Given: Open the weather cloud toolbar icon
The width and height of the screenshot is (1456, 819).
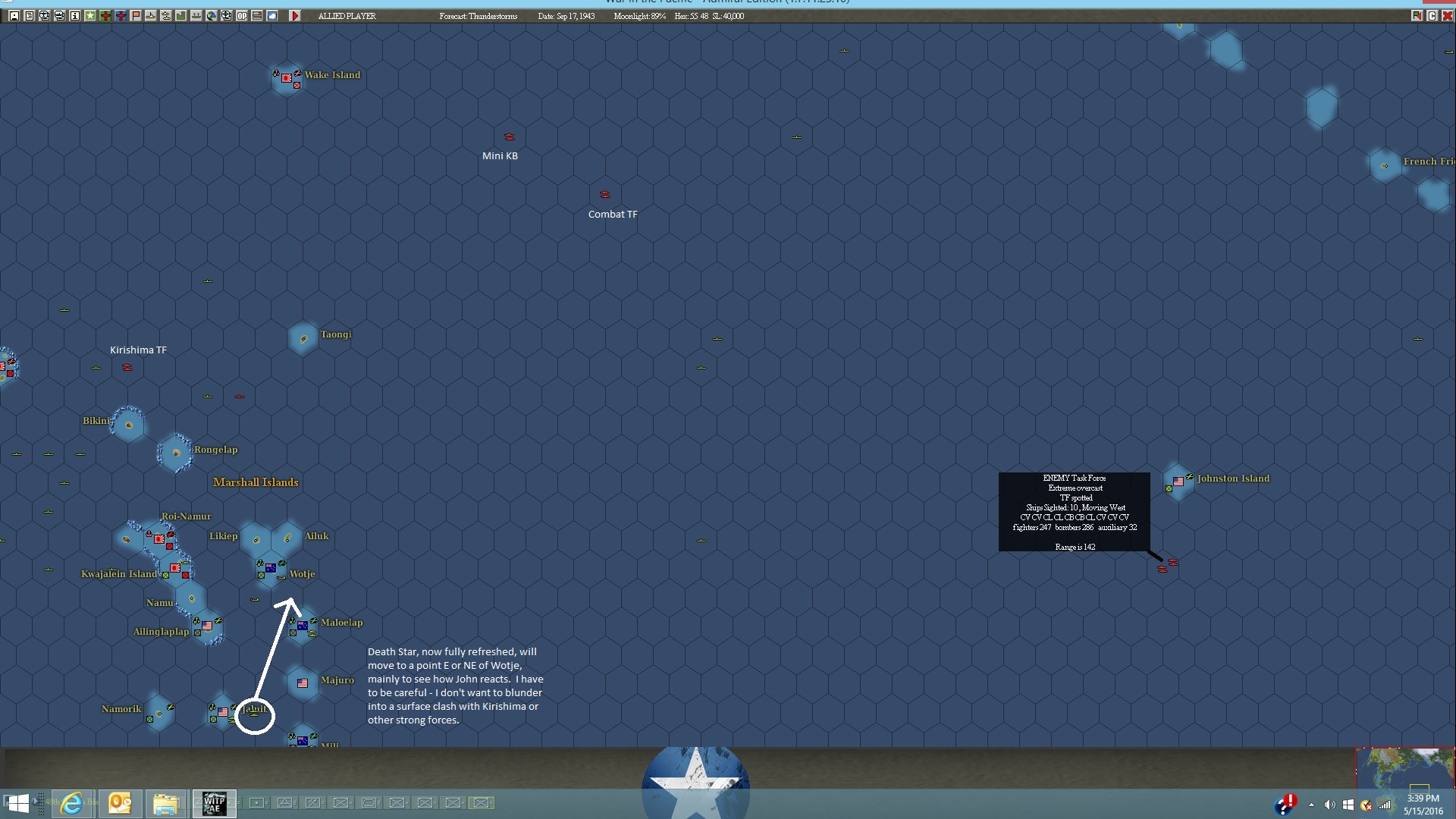Looking at the screenshot, I should coord(272,16).
